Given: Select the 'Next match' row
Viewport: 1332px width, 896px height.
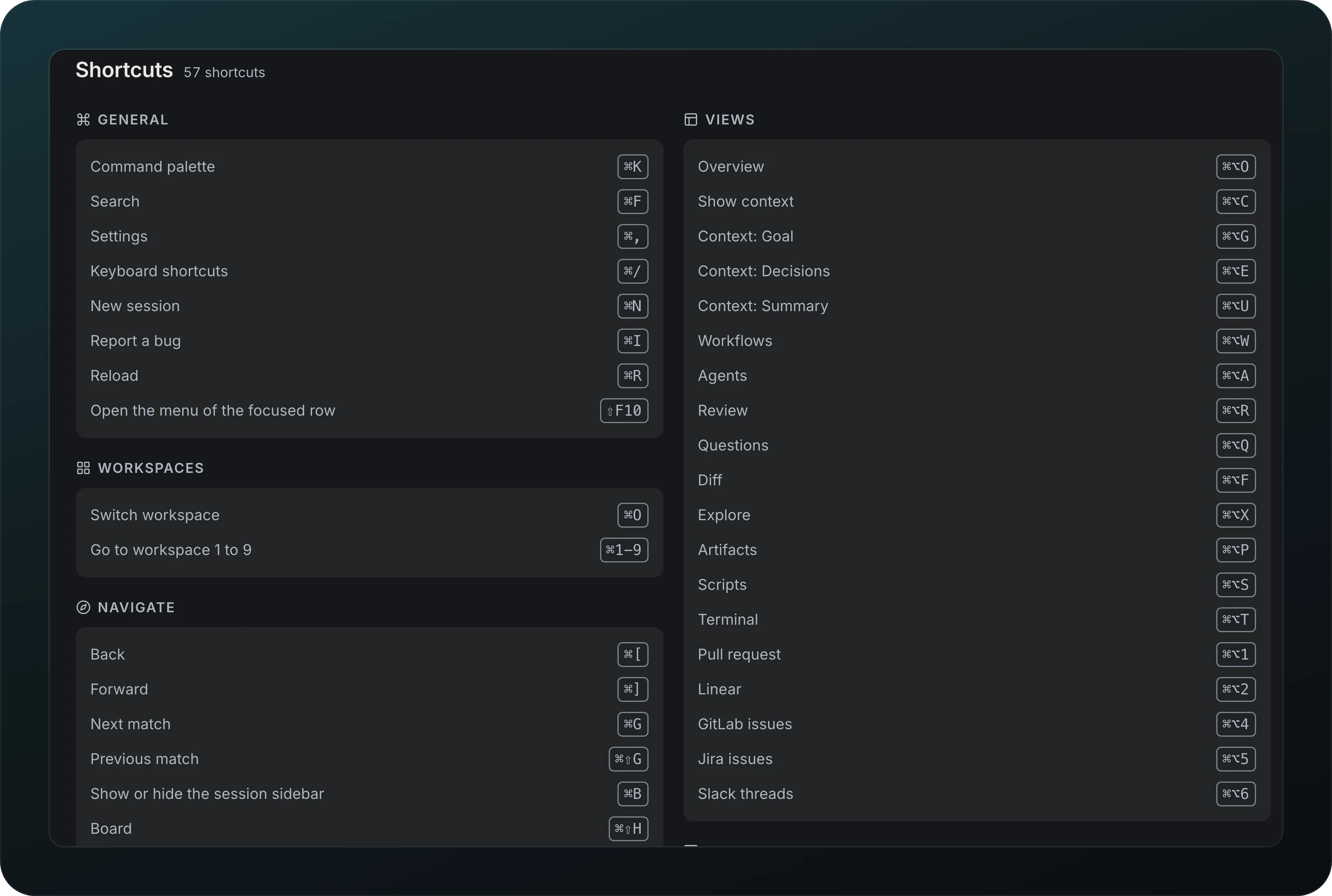Looking at the screenshot, I should point(369,724).
